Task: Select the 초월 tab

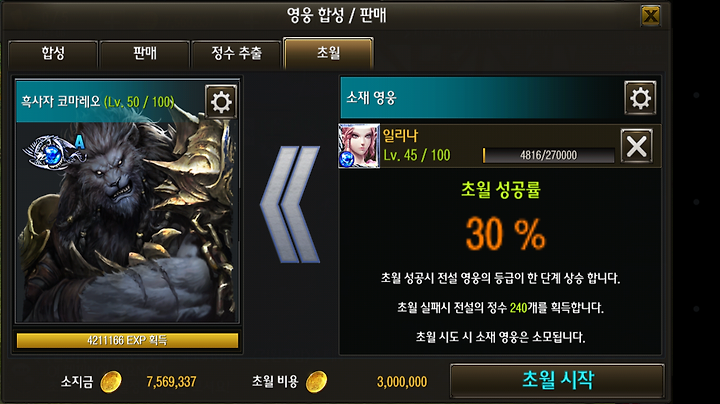Action: click(x=328, y=53)
